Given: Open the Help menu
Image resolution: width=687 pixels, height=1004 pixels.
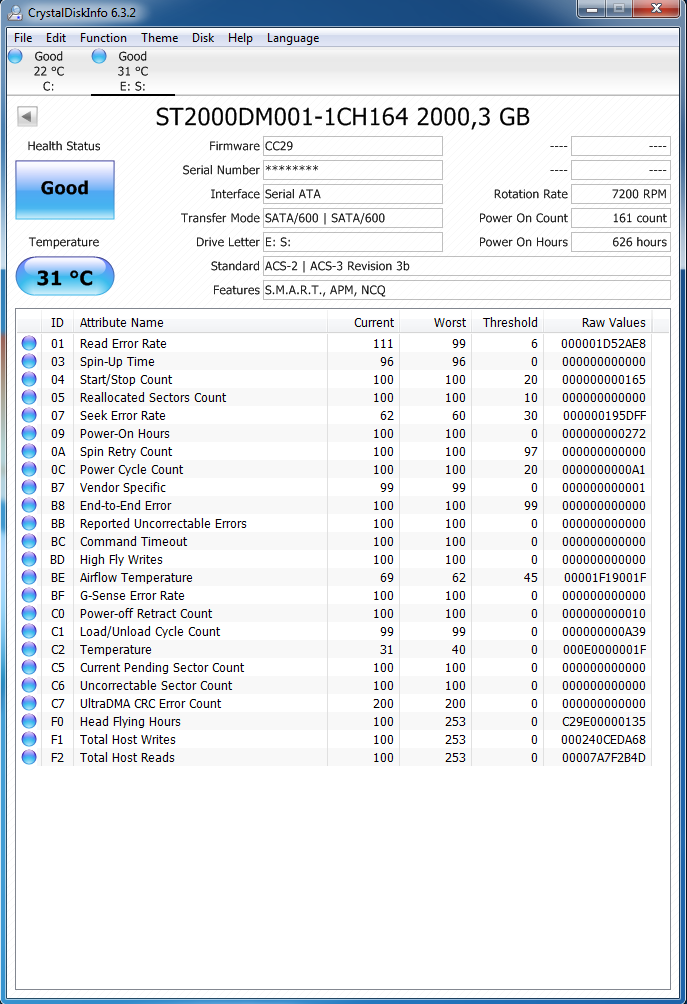Looking at the screenshot, I should pos(240,38).
